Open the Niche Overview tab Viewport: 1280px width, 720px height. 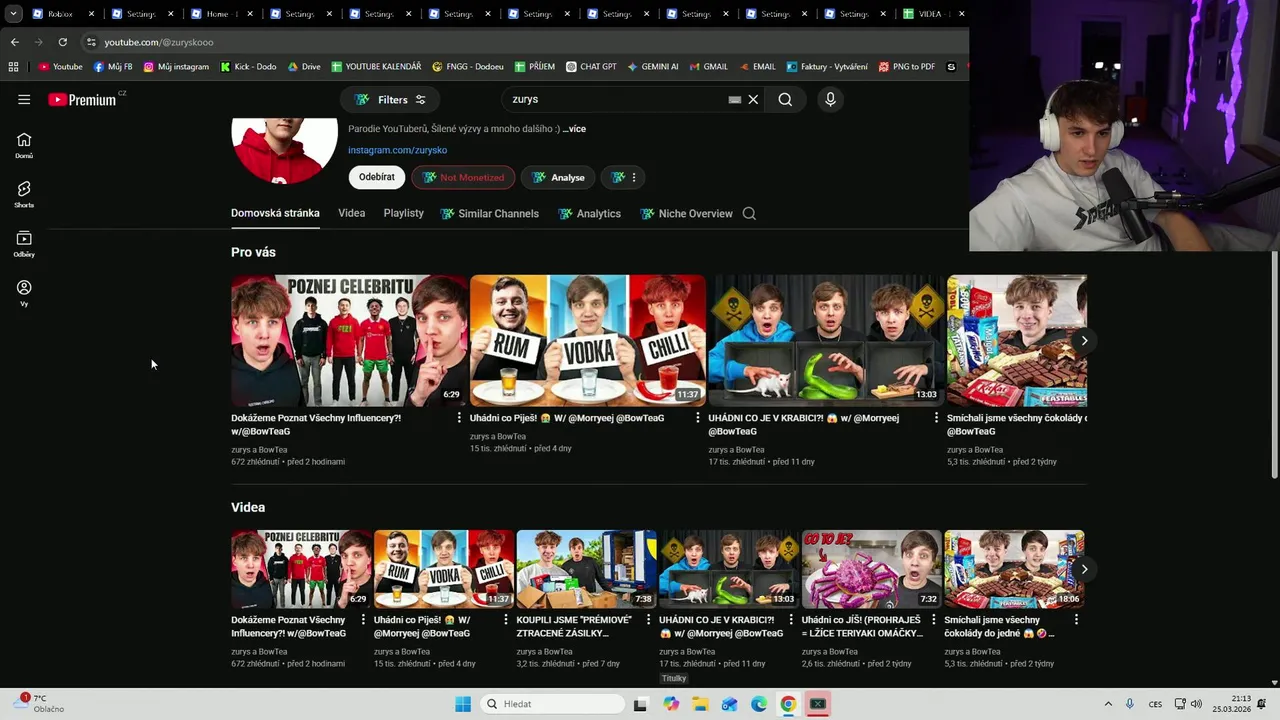point(686,213)
